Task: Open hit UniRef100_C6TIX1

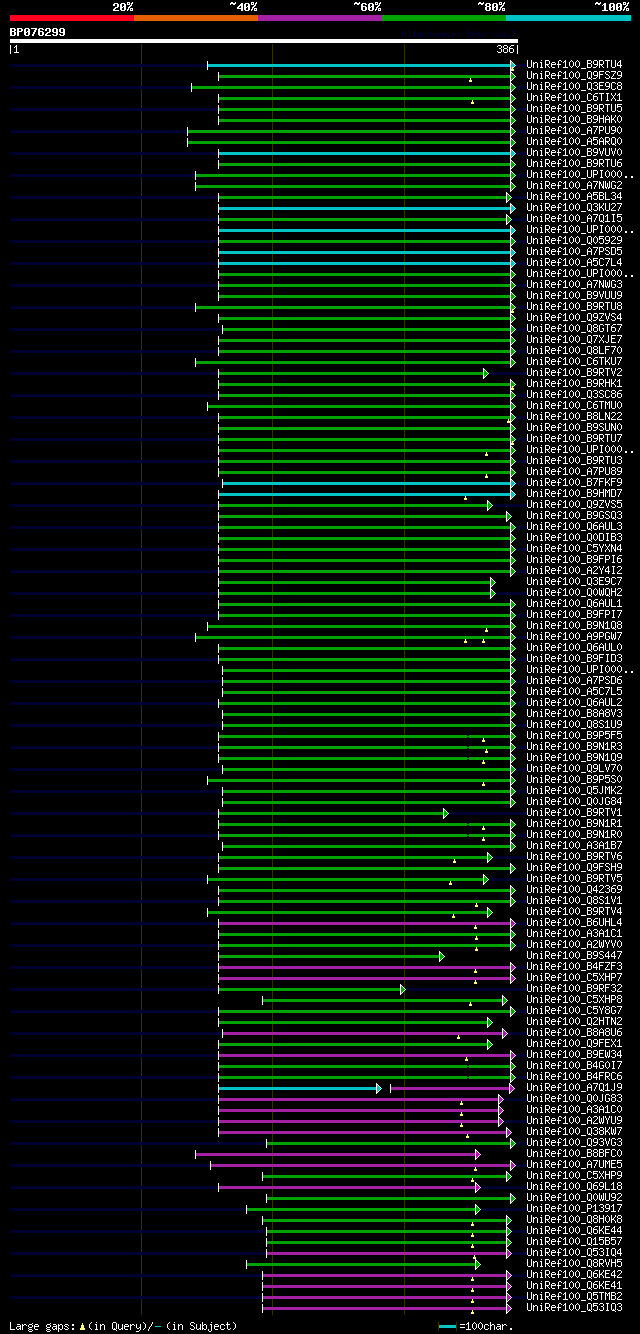Action: (x=574, y=98)
